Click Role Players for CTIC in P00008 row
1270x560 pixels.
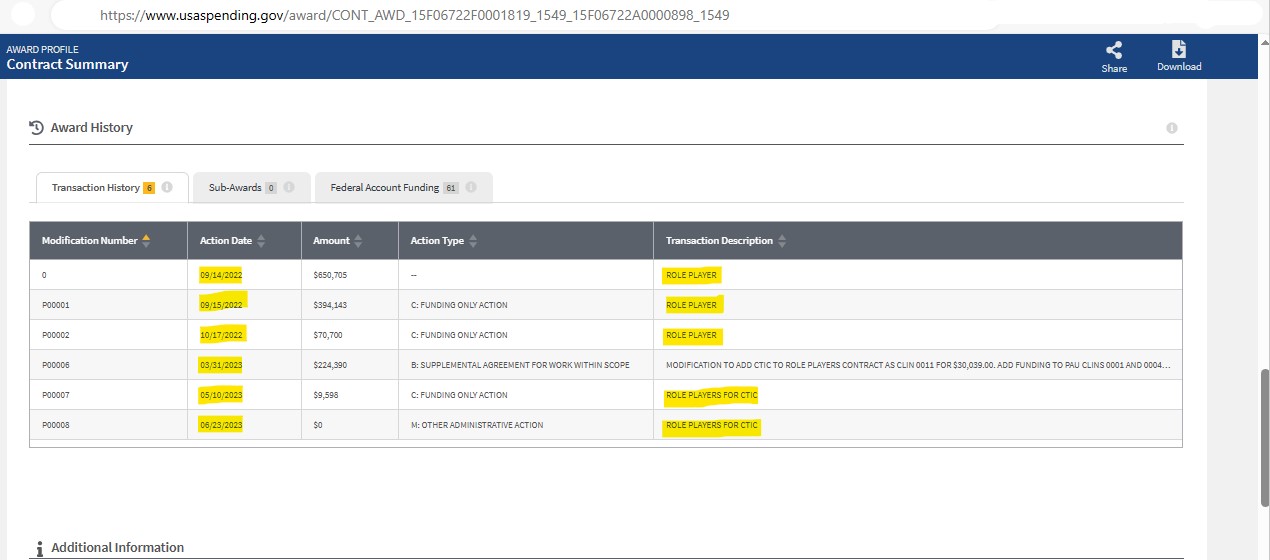(712, 425)
